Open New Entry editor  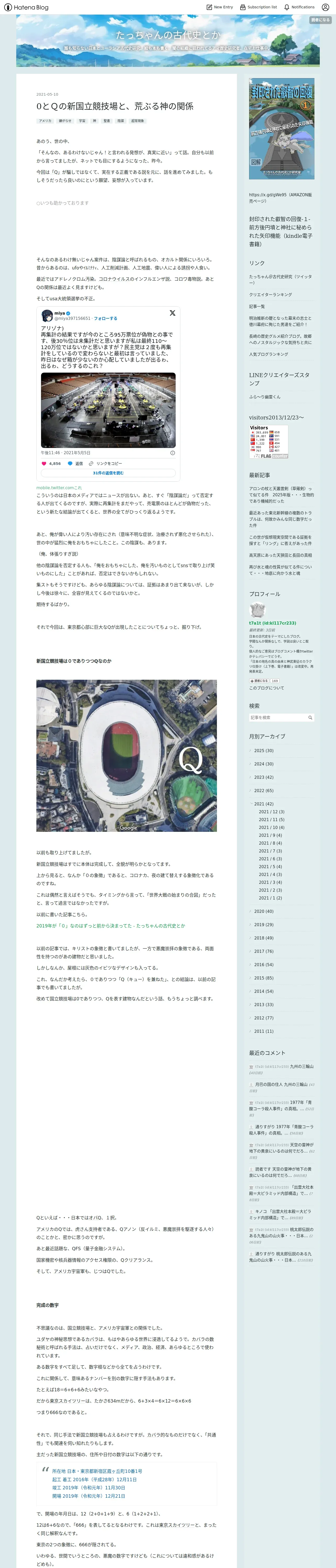click(x=220, y=7)
